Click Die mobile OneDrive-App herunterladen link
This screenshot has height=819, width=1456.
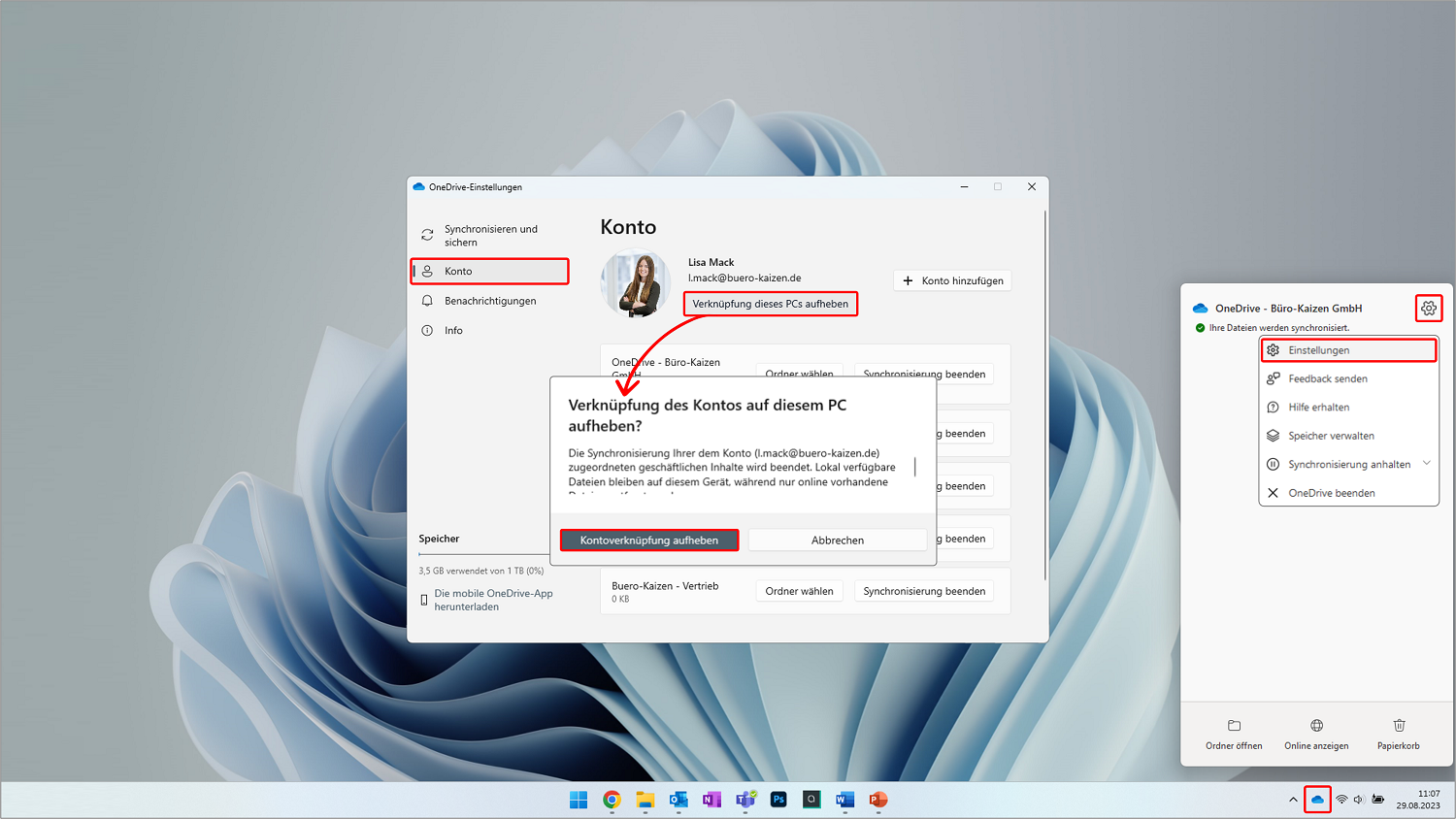(494, 600)
